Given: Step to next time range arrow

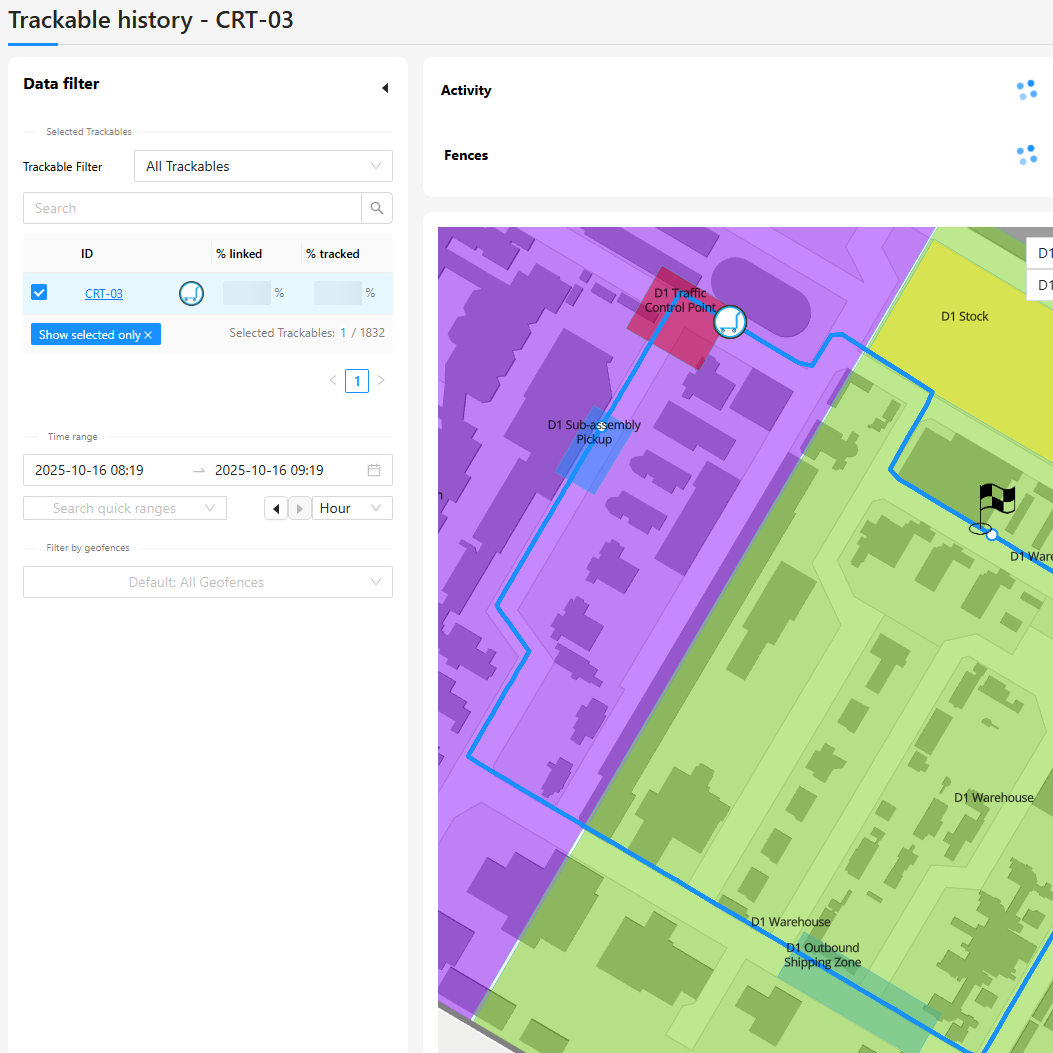Looking at the screenshot, I should click(x=299, y=509).
